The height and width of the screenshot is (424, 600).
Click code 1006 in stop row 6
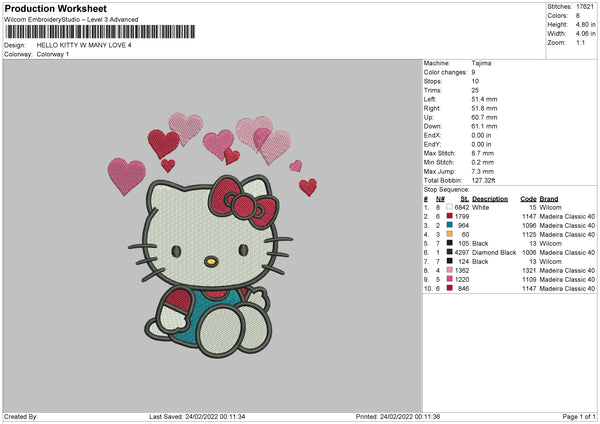pyautogui.click(x=529, y=253)
